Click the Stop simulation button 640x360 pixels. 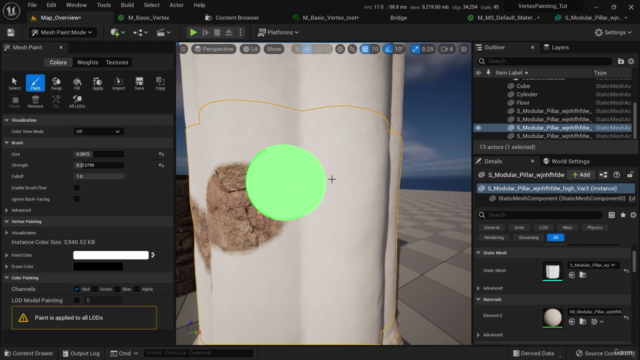pos(217,32)
